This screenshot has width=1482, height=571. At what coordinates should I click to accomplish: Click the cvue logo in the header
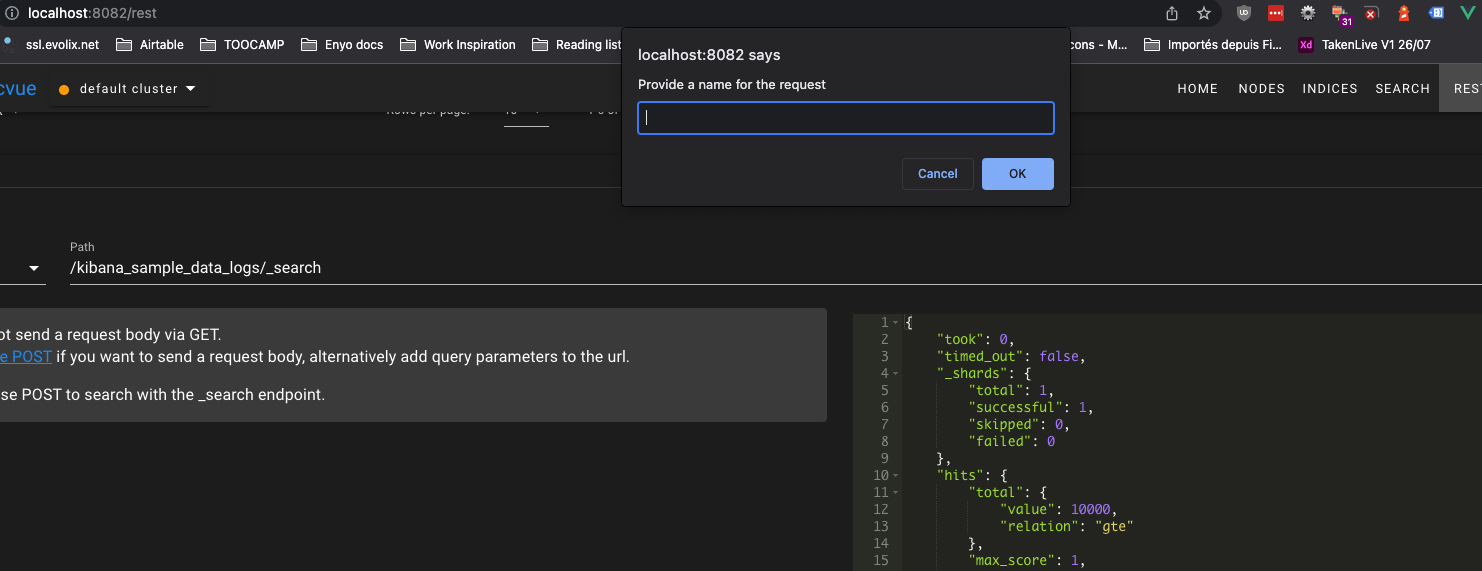(x=18, y=88)
